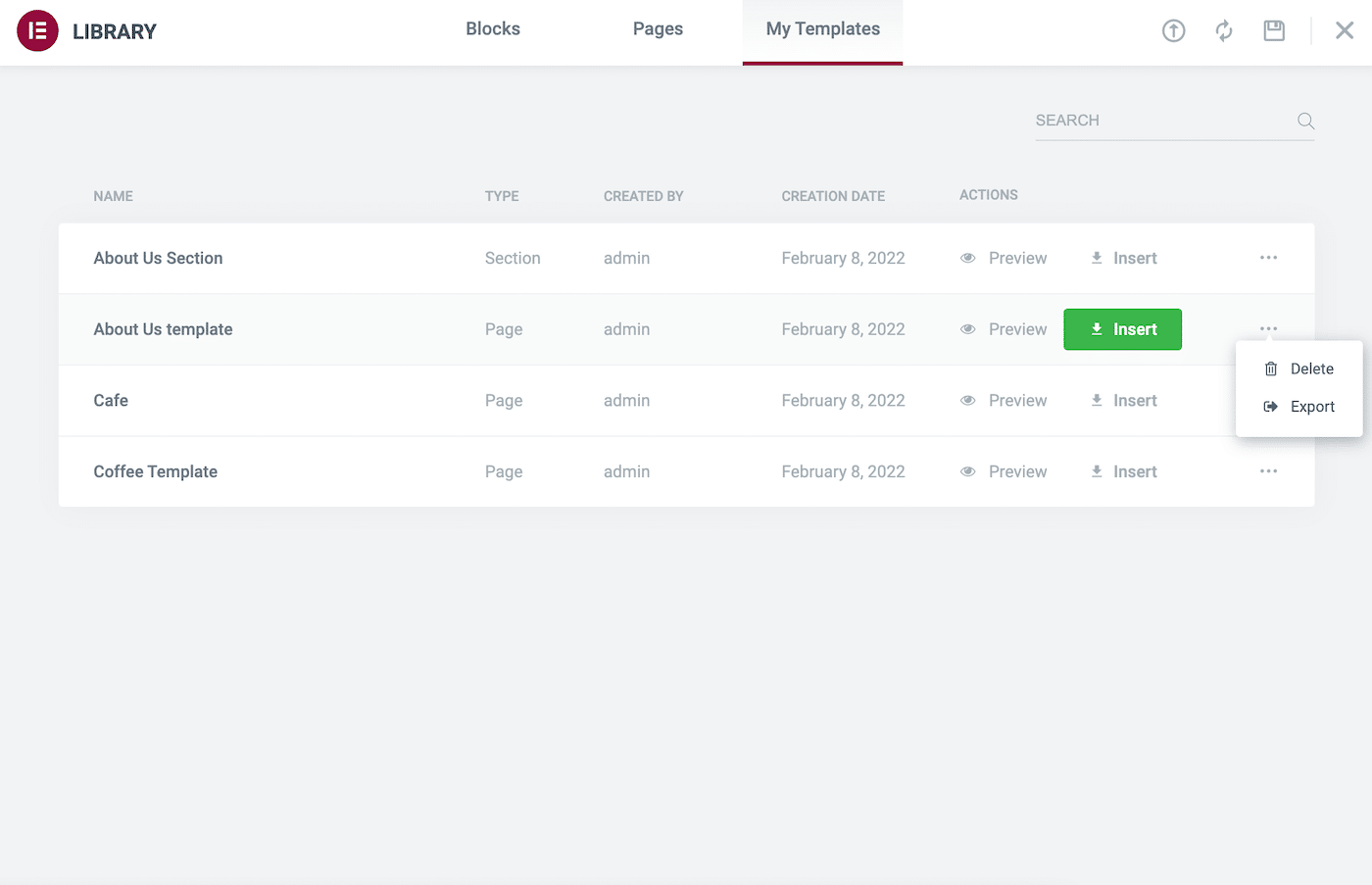
Task: Click the search magnifier icon
Action: [1305, 121]
